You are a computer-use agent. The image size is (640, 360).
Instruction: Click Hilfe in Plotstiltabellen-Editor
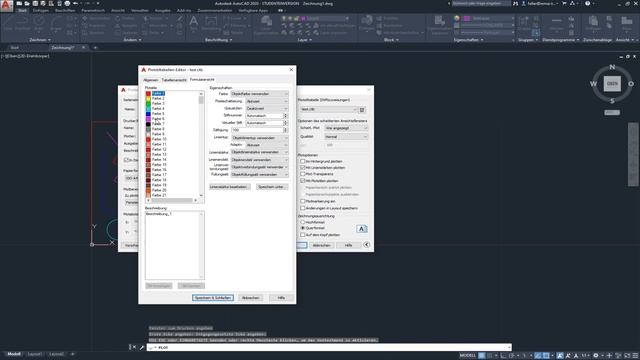tap(281, 298)
